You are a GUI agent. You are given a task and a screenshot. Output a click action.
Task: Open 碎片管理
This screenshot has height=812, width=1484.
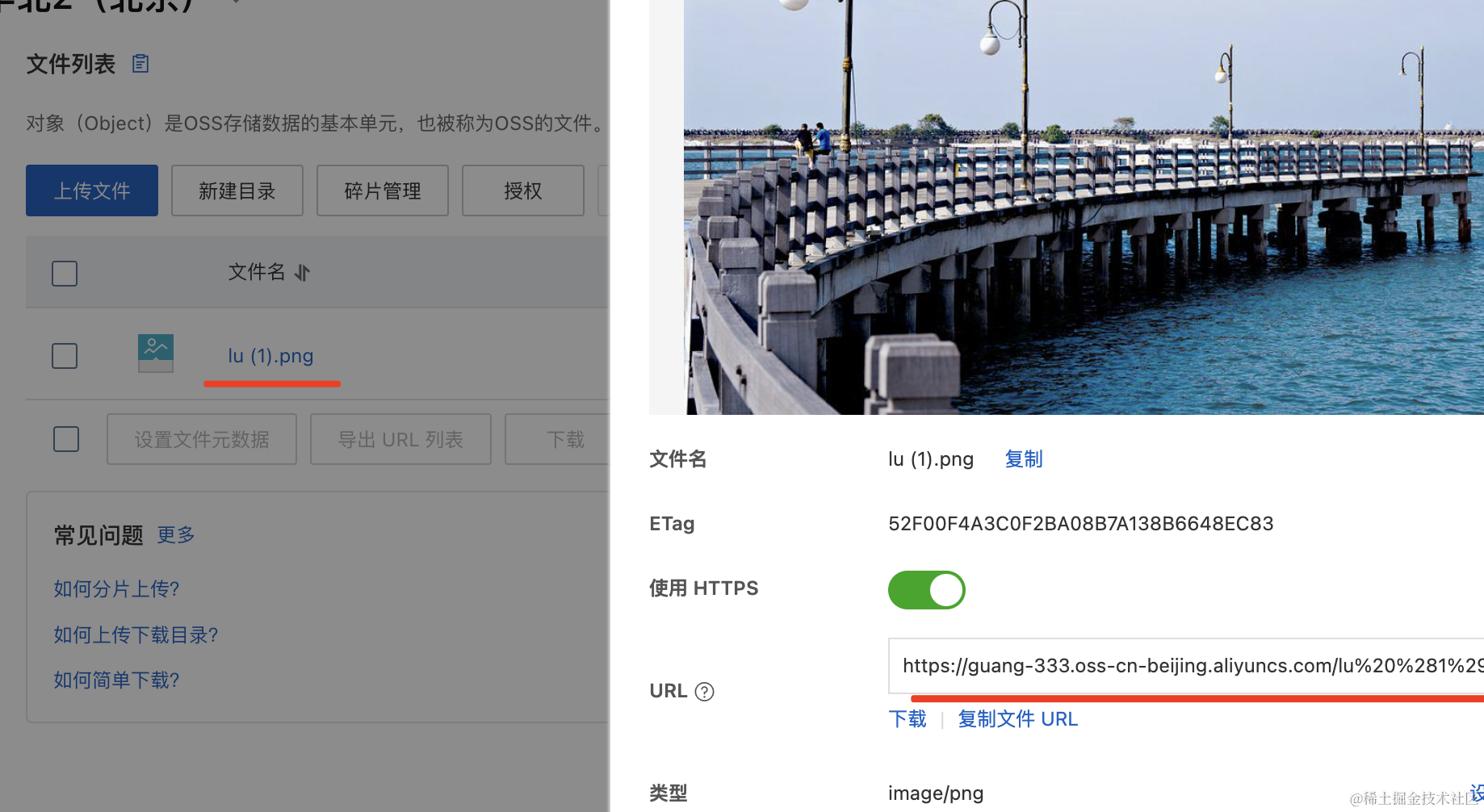(383, 190)
